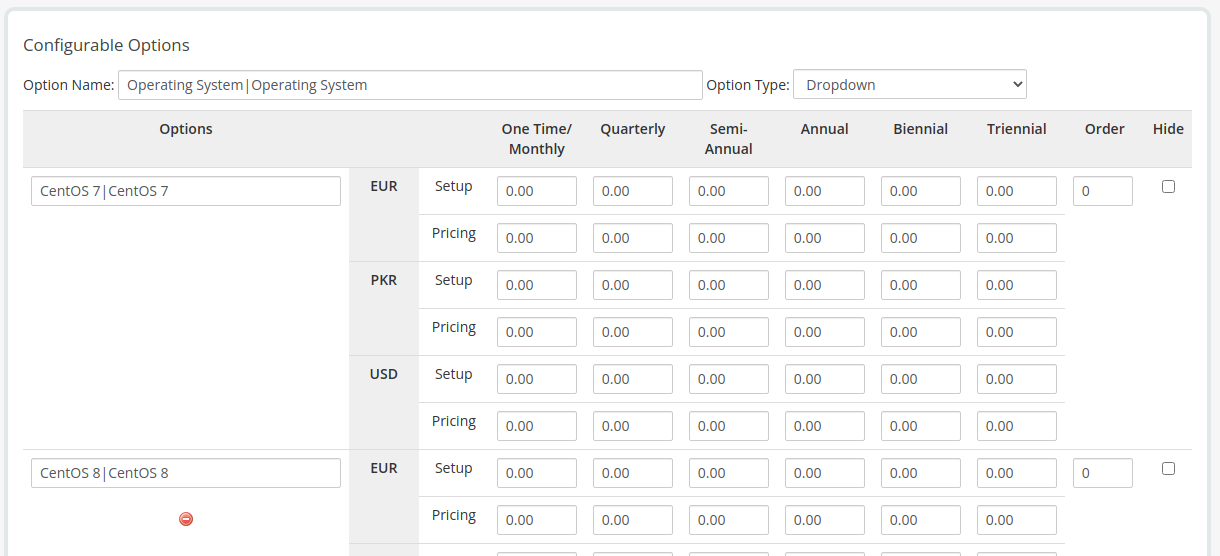Click CentOS 7 USD Pricing One Time/Monthly field
This screenshot has height=556, width=1220.
coord(537,426)
